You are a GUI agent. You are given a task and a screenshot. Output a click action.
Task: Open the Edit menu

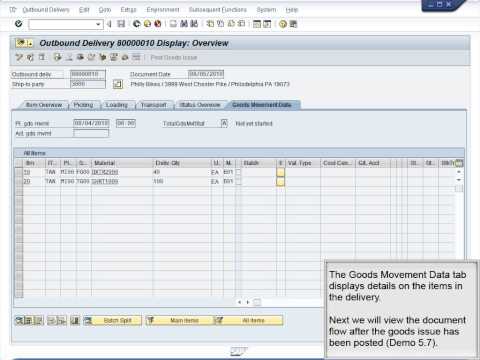click(x=84, y=10)
